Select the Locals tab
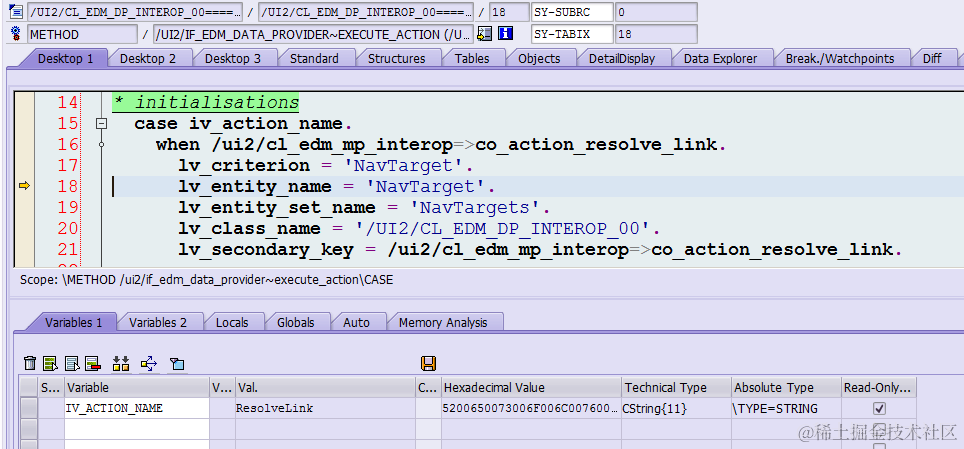The image size is (964, 449). (232, 322)
